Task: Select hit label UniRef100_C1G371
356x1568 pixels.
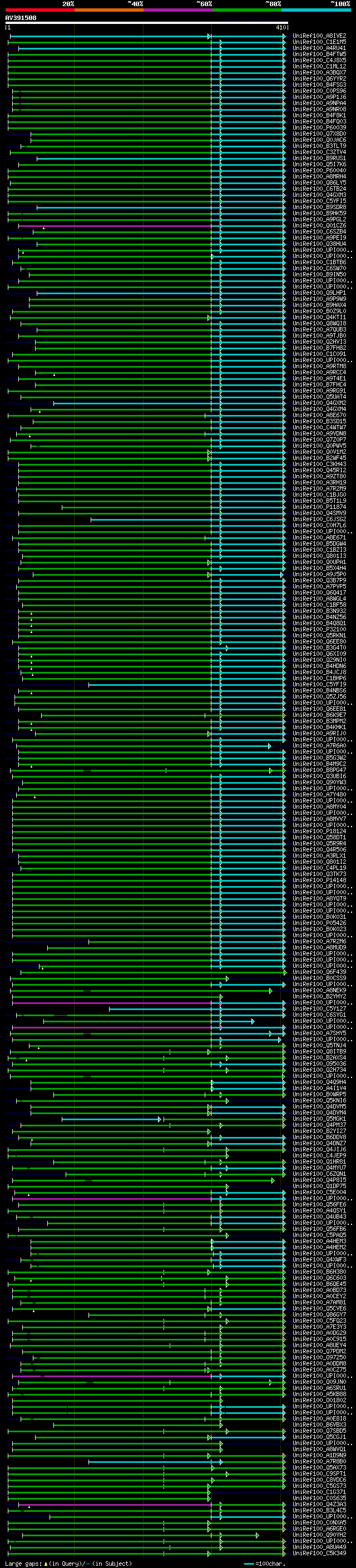Action: click(319, 1492)
